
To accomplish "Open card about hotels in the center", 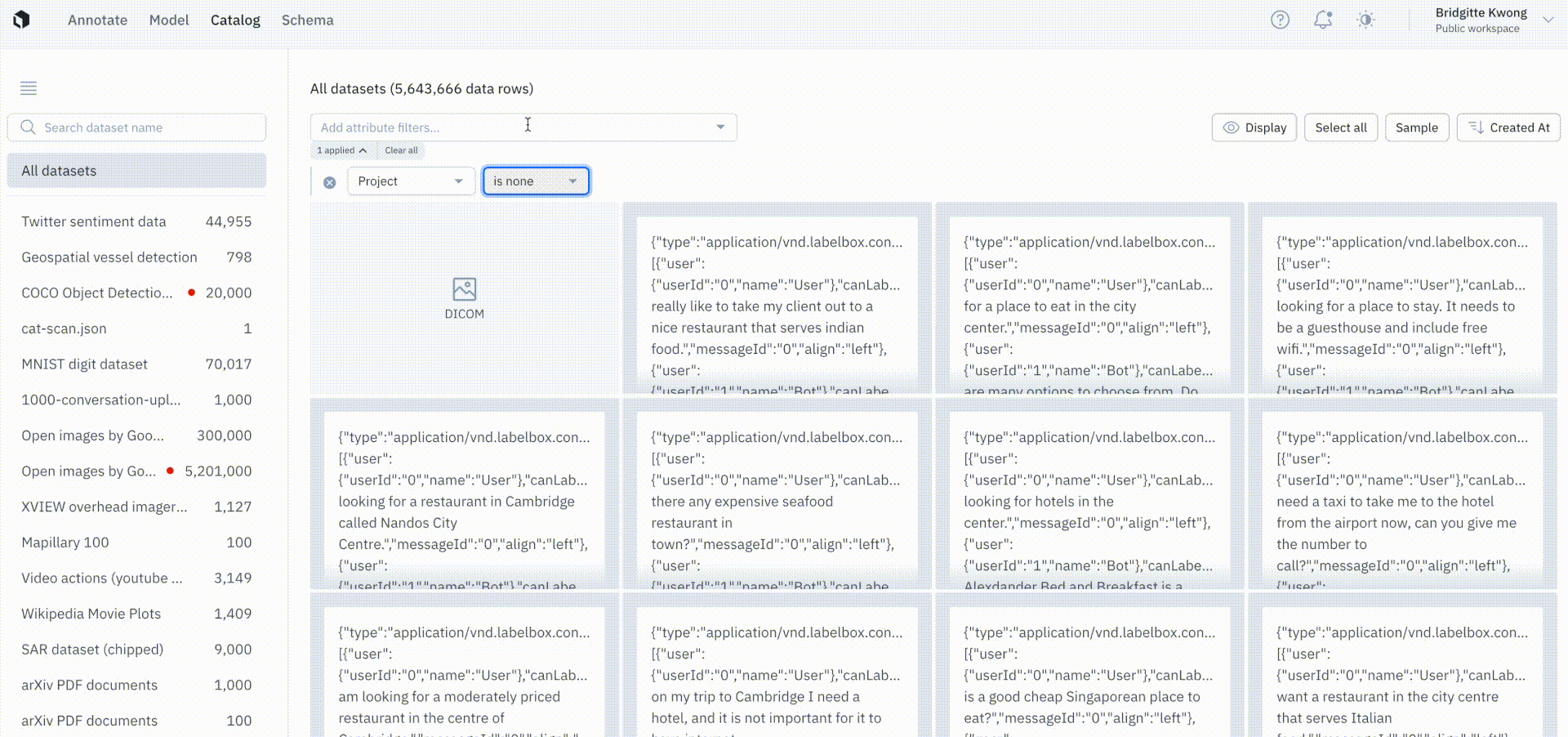I will (1089, 494).
